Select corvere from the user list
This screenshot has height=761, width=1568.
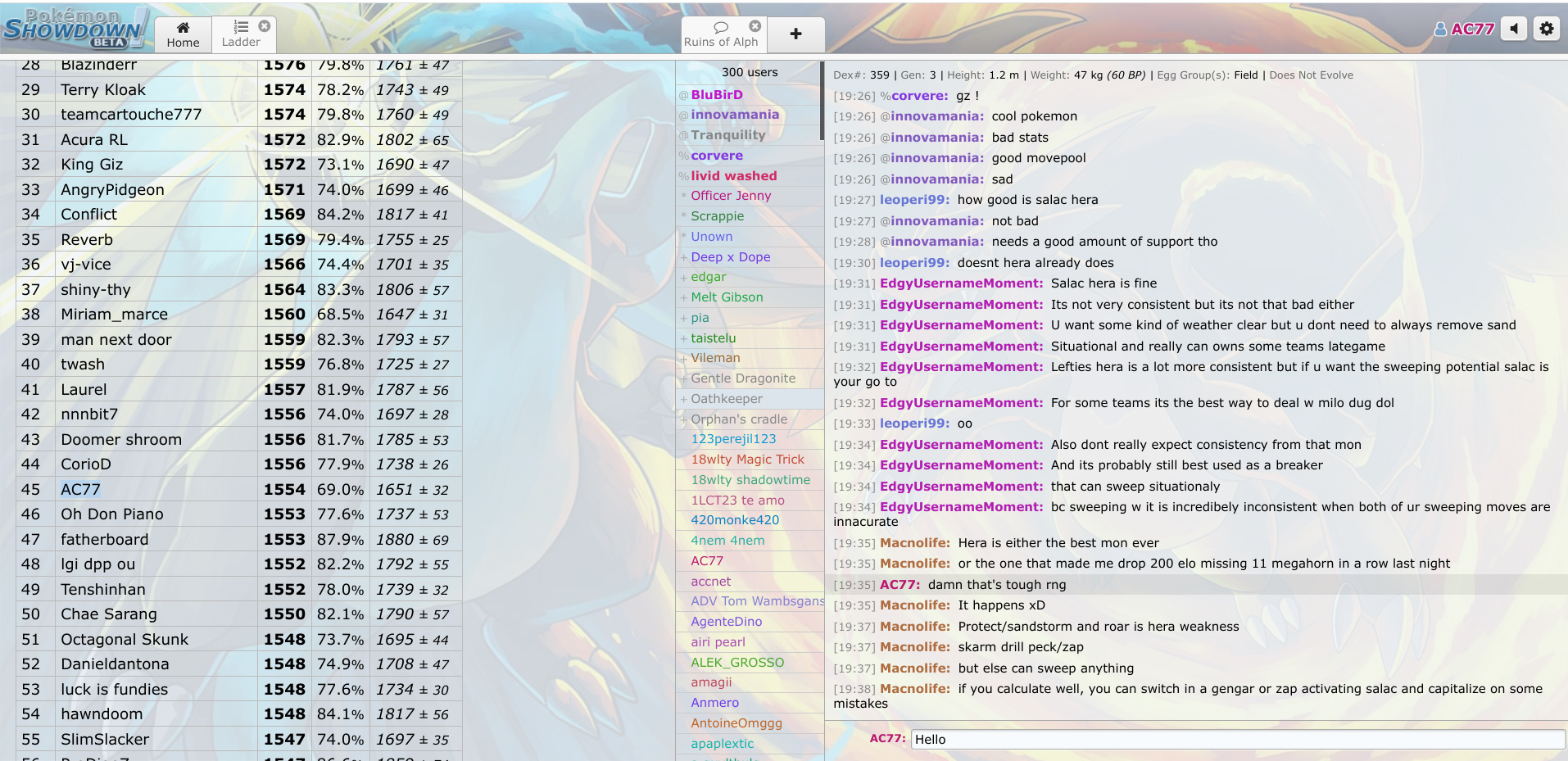[716, 155]
